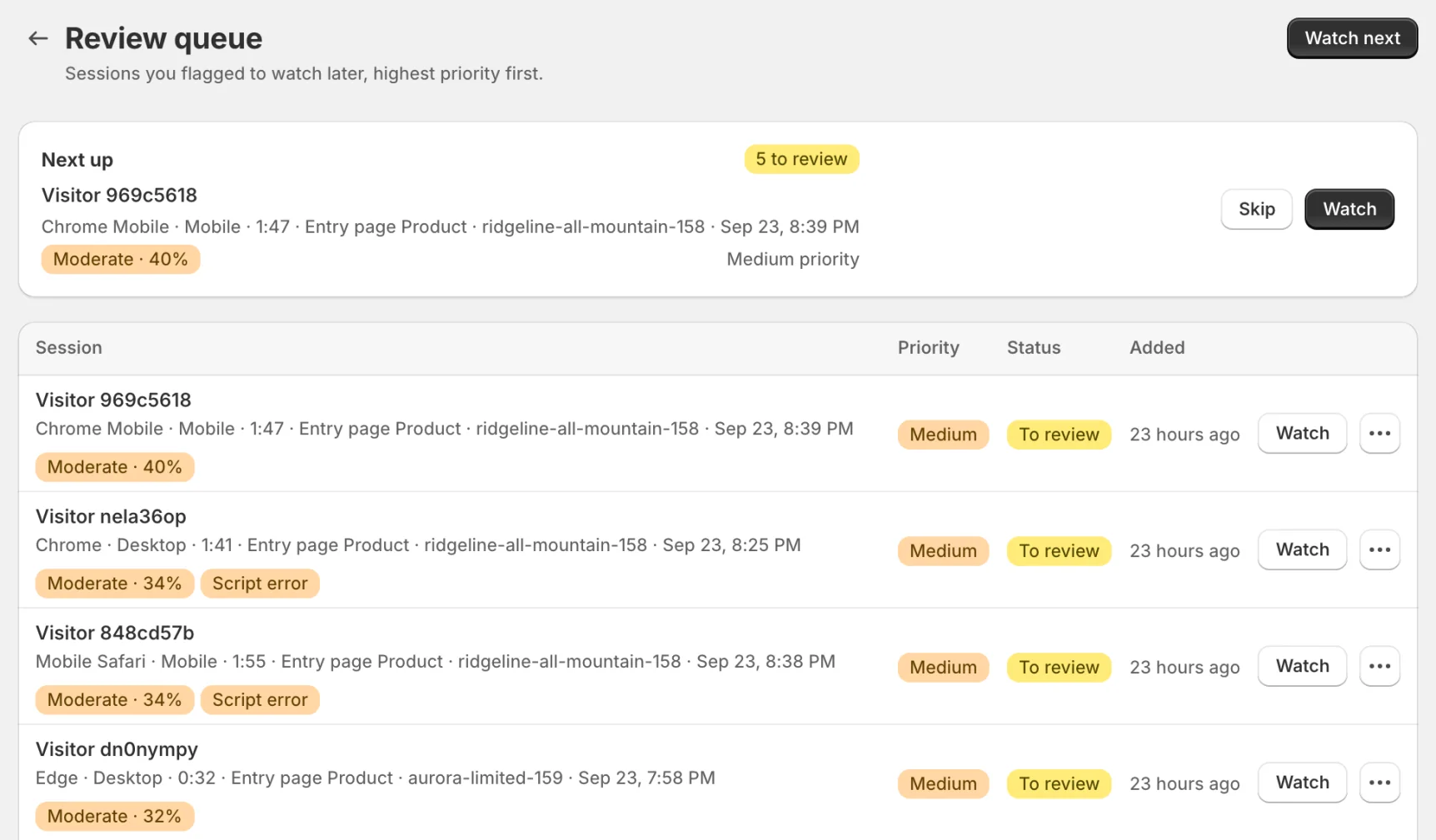Click '23 hours ago' for Visitor nela36op

[x=1184, y=551]
